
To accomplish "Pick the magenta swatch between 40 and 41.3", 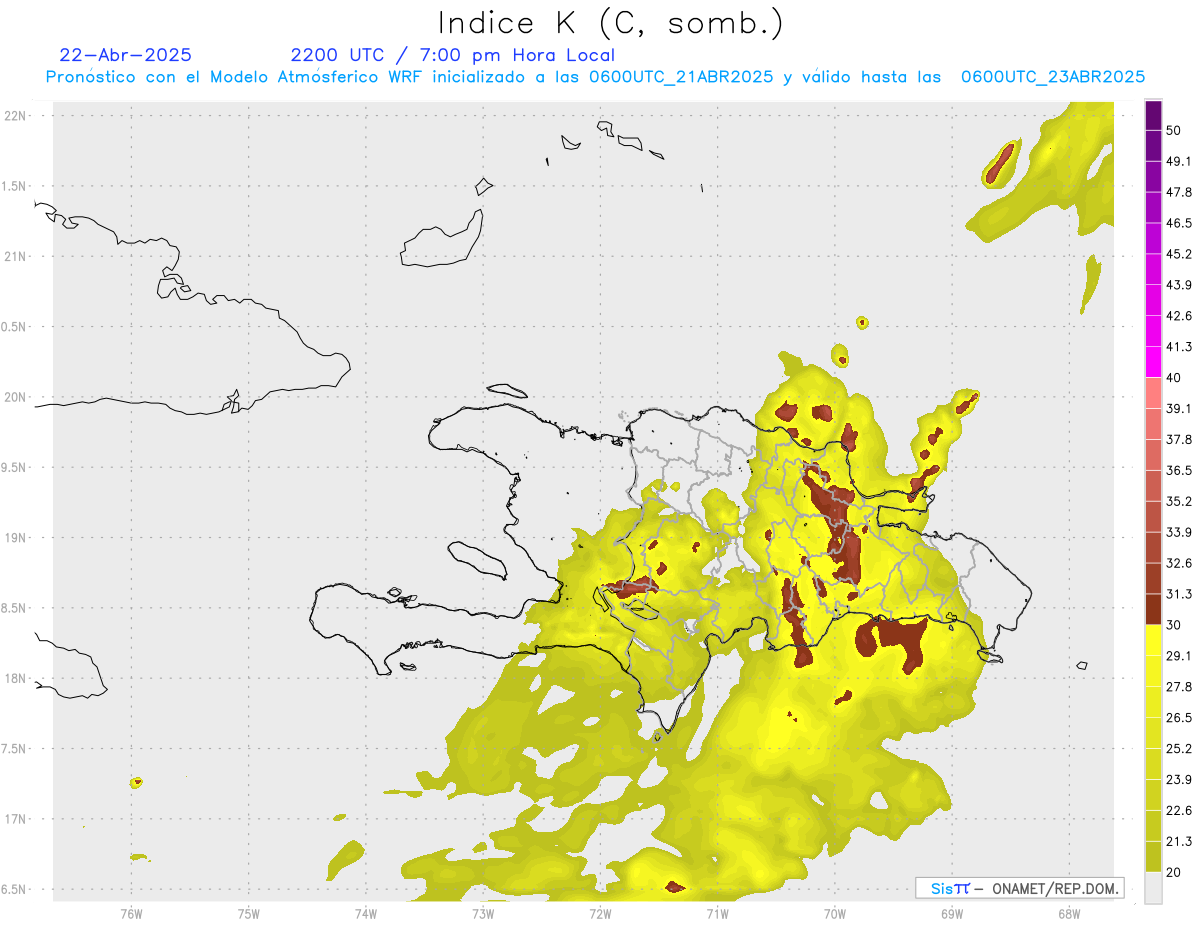I will coord(1153,362).
